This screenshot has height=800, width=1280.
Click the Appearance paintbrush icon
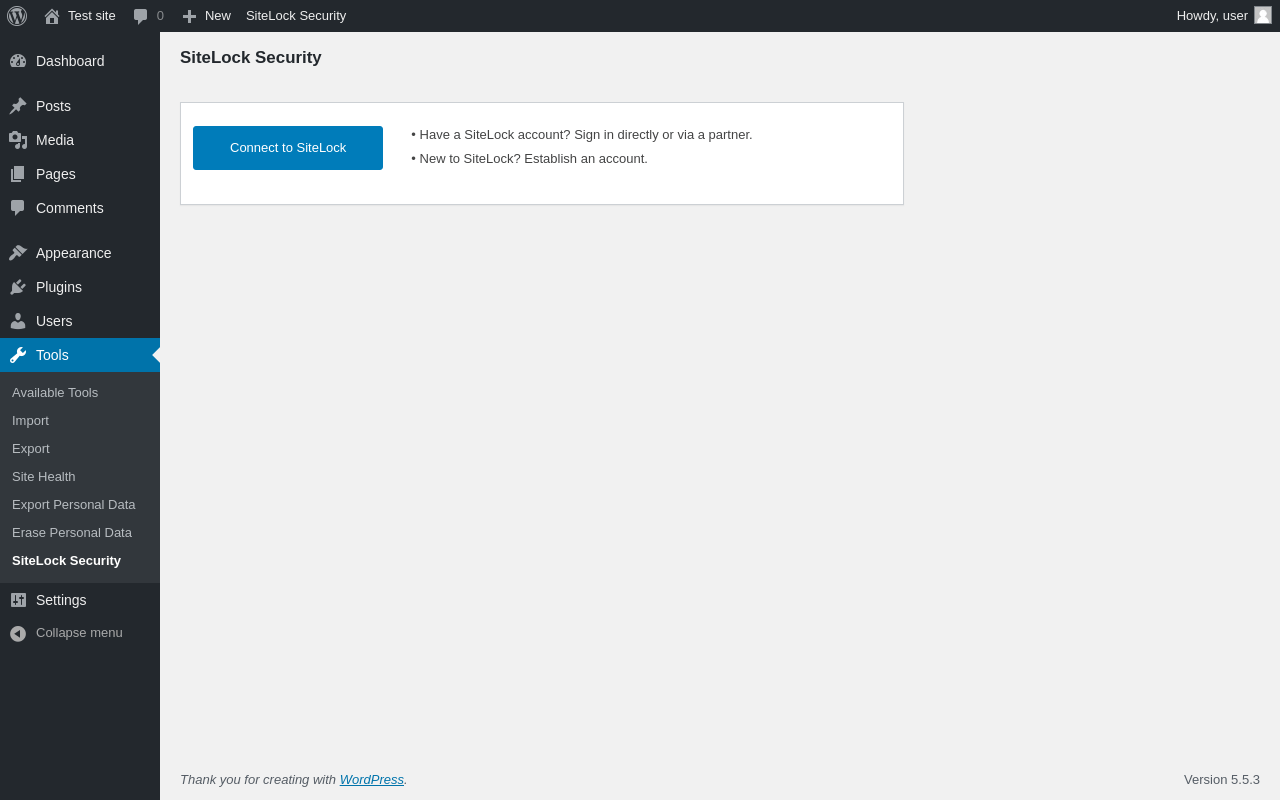click(18, 253)
